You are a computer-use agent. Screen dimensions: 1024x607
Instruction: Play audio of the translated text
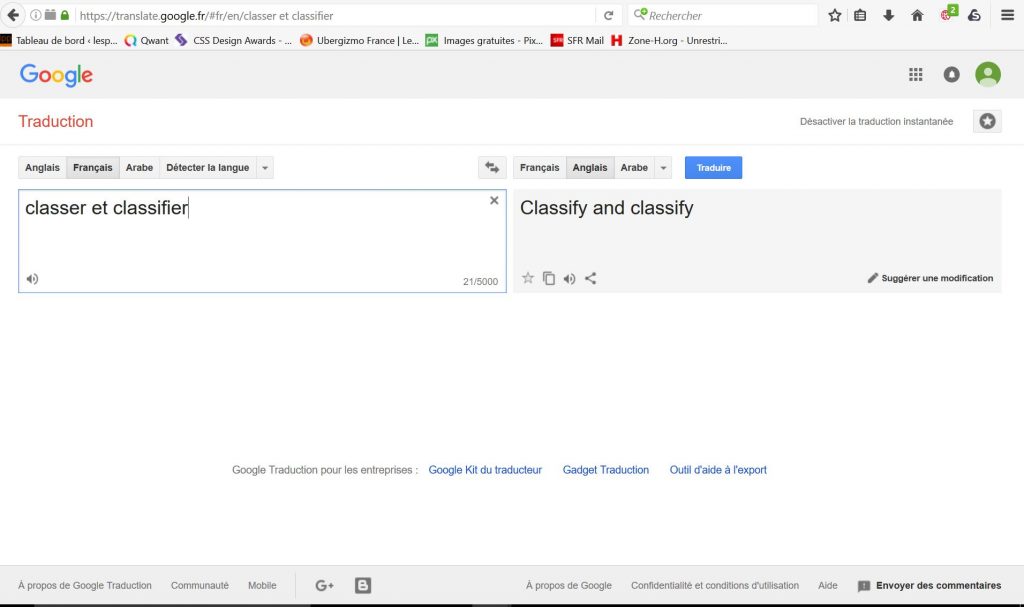point(569,279)
